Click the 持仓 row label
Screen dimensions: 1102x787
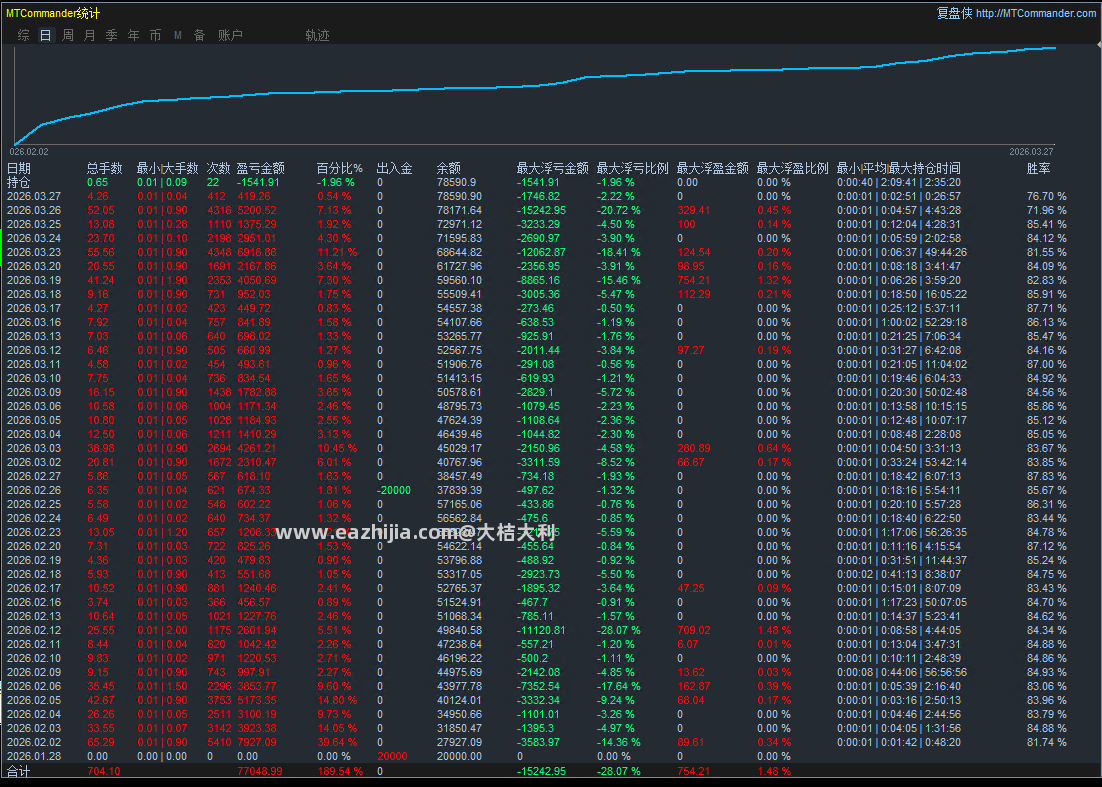pos(19,183)
